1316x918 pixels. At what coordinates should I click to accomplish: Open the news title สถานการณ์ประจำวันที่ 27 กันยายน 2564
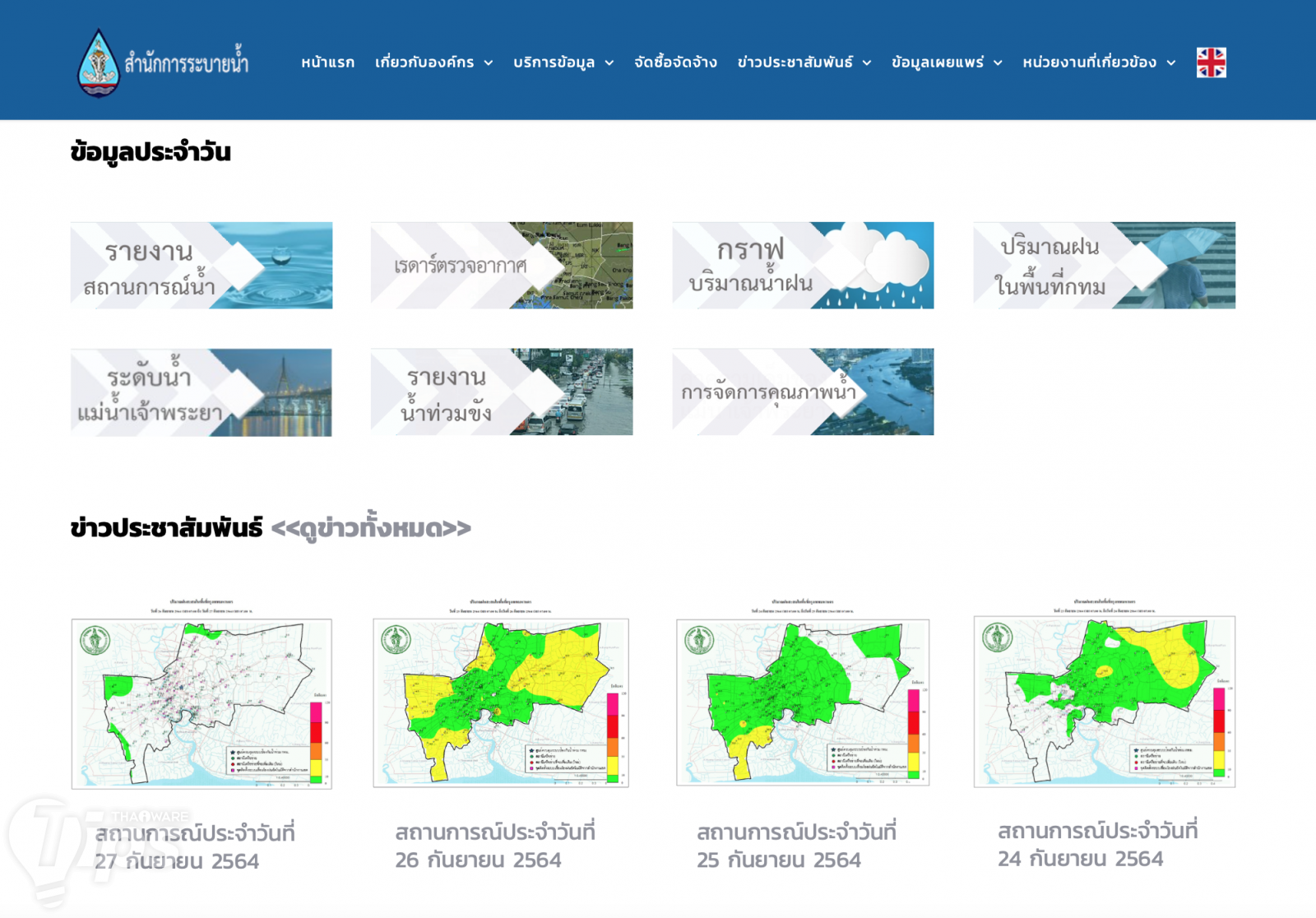[195, 847]
